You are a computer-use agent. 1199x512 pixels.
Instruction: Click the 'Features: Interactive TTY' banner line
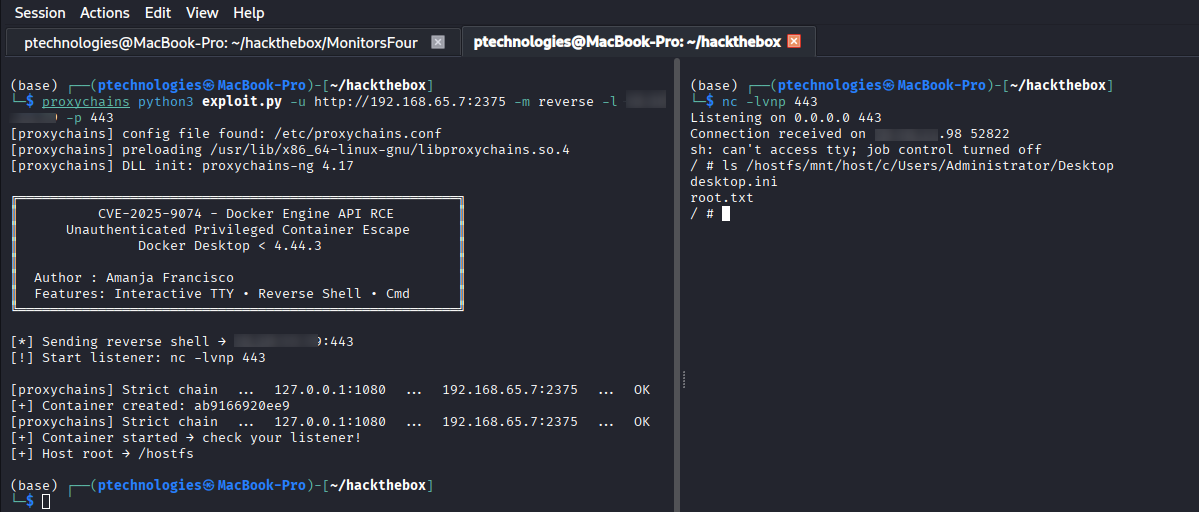(222, 294)
